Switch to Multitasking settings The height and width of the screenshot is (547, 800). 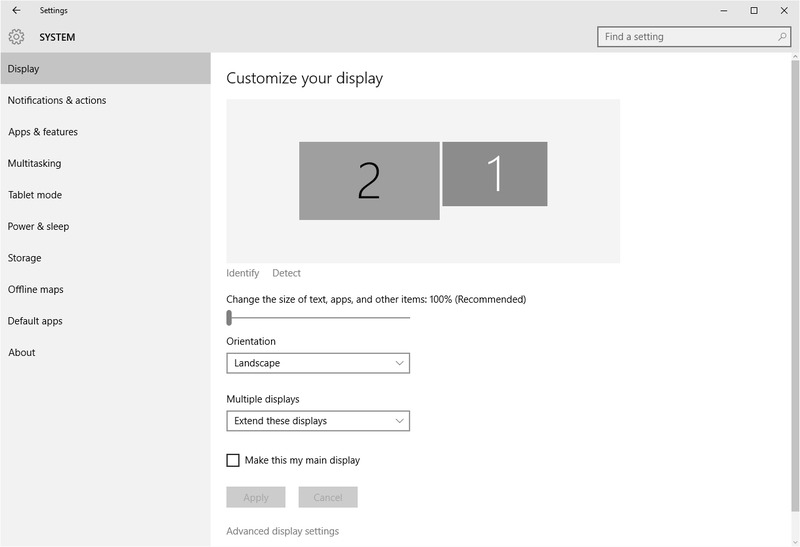coord(34,163)
